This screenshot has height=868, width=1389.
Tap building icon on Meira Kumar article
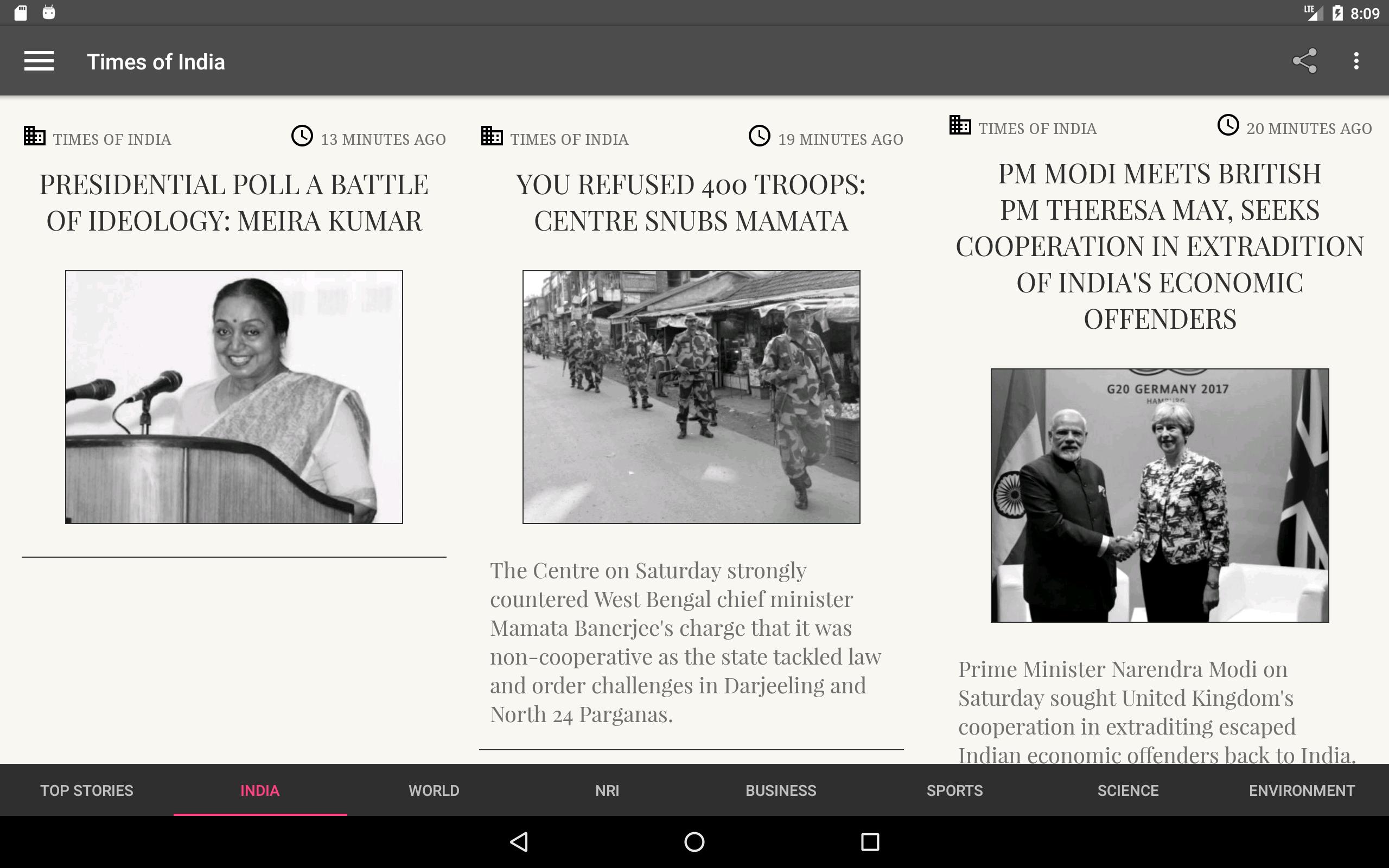click(34, 136)
